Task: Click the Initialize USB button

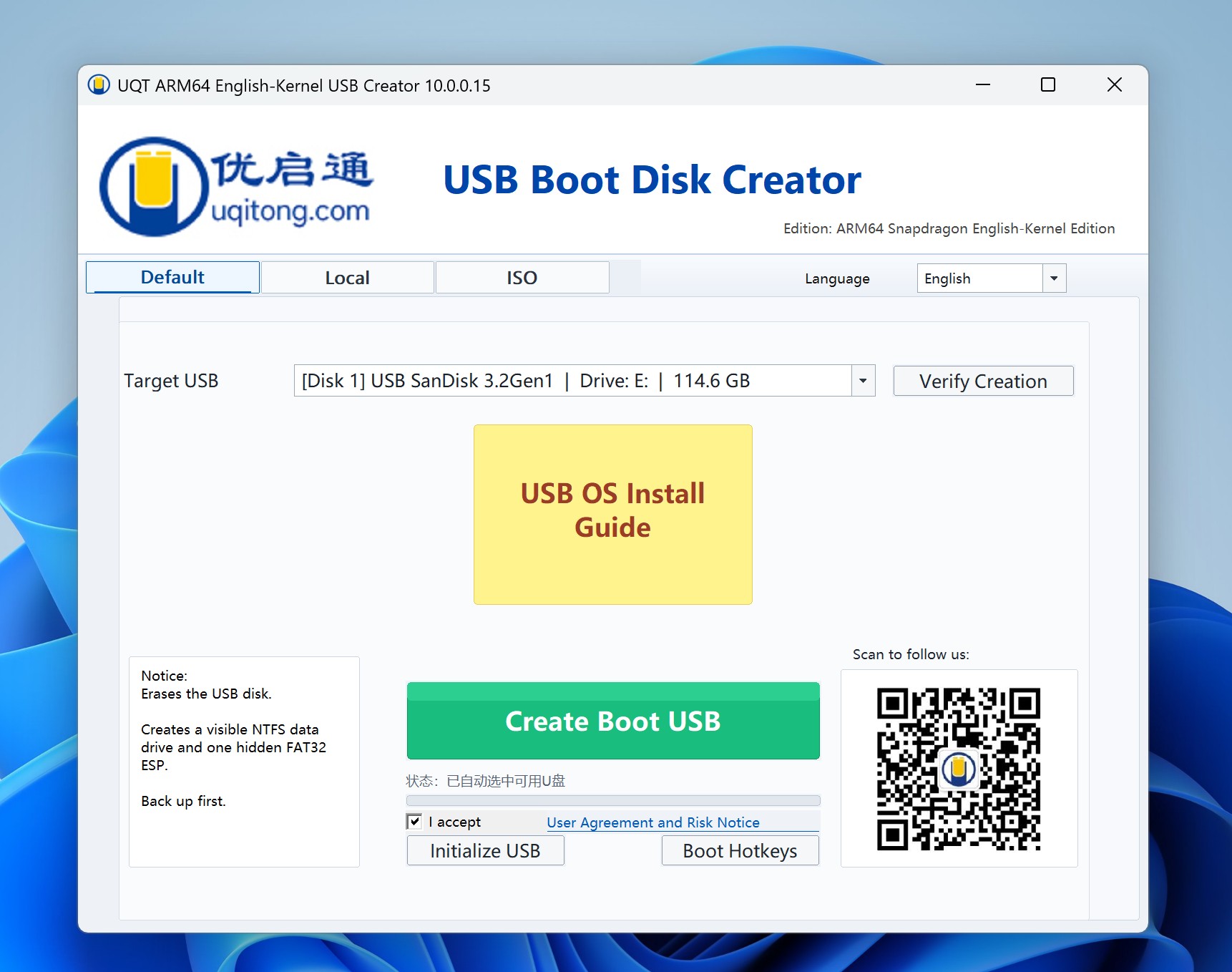Action: (x=485, y=850)
